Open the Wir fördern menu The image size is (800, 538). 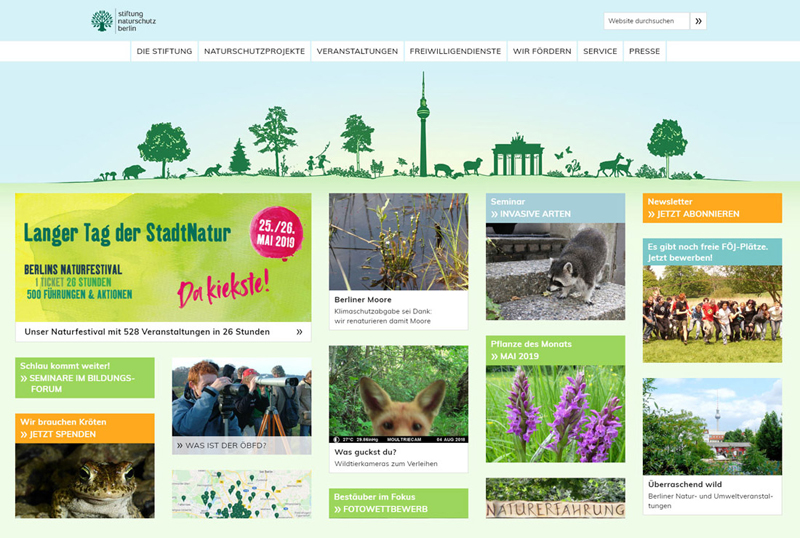(x=542, y=51)
